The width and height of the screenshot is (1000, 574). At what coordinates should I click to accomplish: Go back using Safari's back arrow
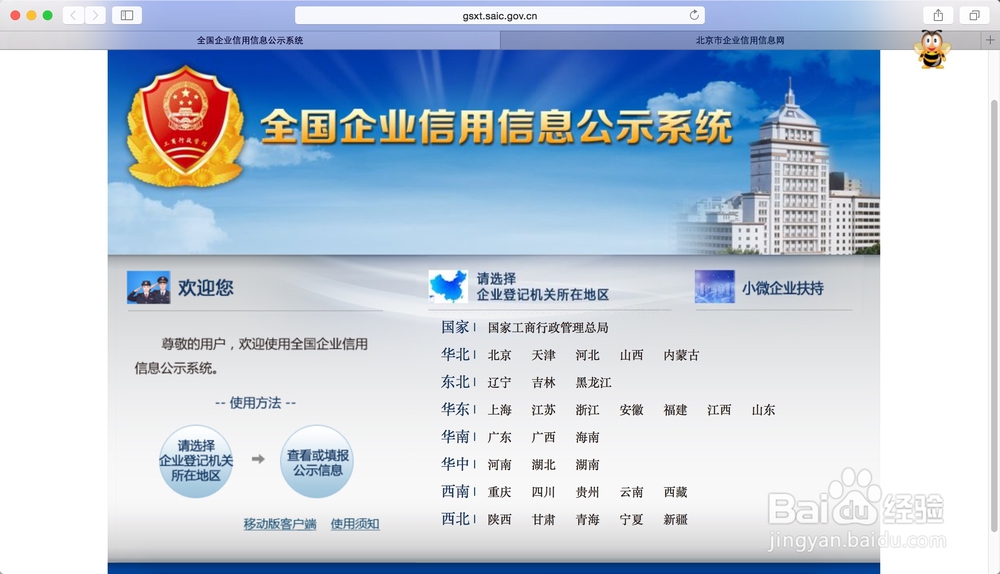(73, 15)
